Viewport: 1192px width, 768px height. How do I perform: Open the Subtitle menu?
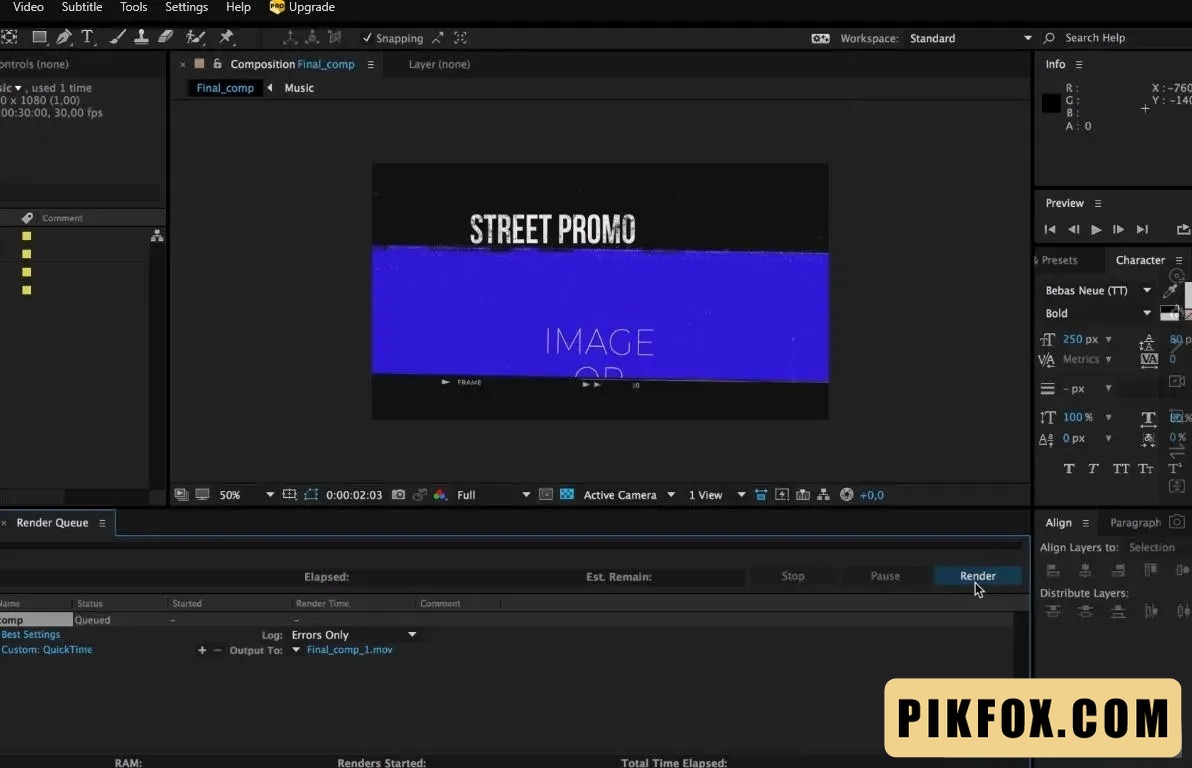pyautogui.click(x=81, y=7)
